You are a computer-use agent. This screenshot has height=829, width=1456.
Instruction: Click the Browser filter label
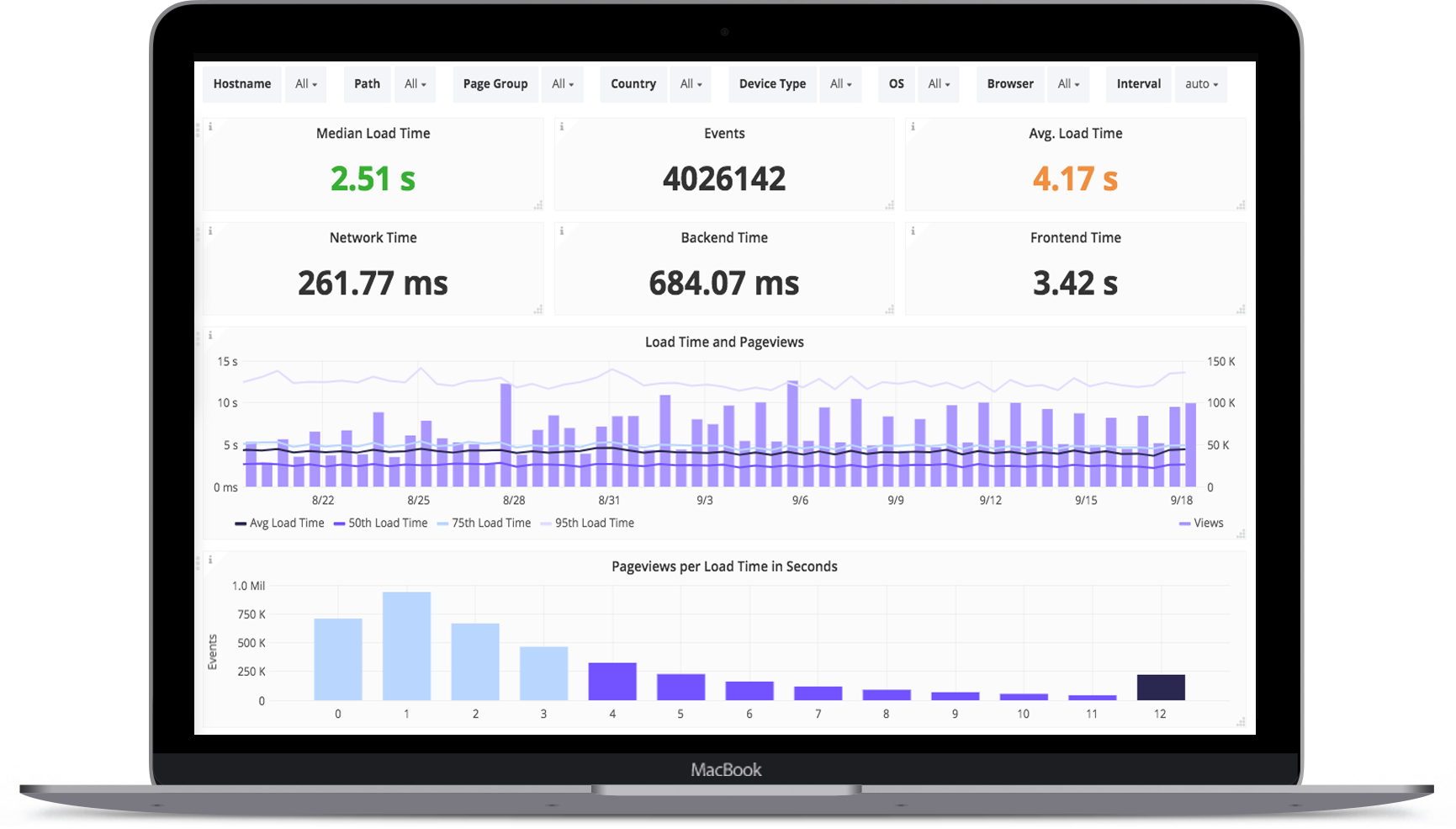click(1010, 84)
